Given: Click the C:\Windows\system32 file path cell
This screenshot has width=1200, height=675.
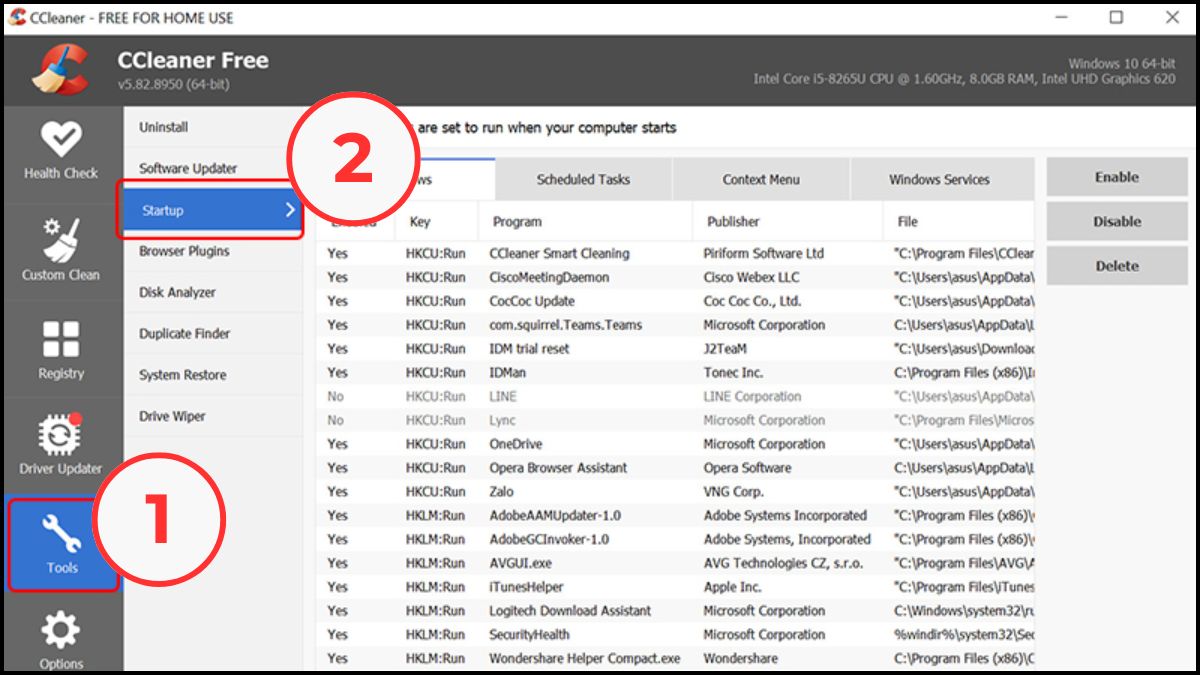Looking at the screenshot, I should (x=964, y=611).
